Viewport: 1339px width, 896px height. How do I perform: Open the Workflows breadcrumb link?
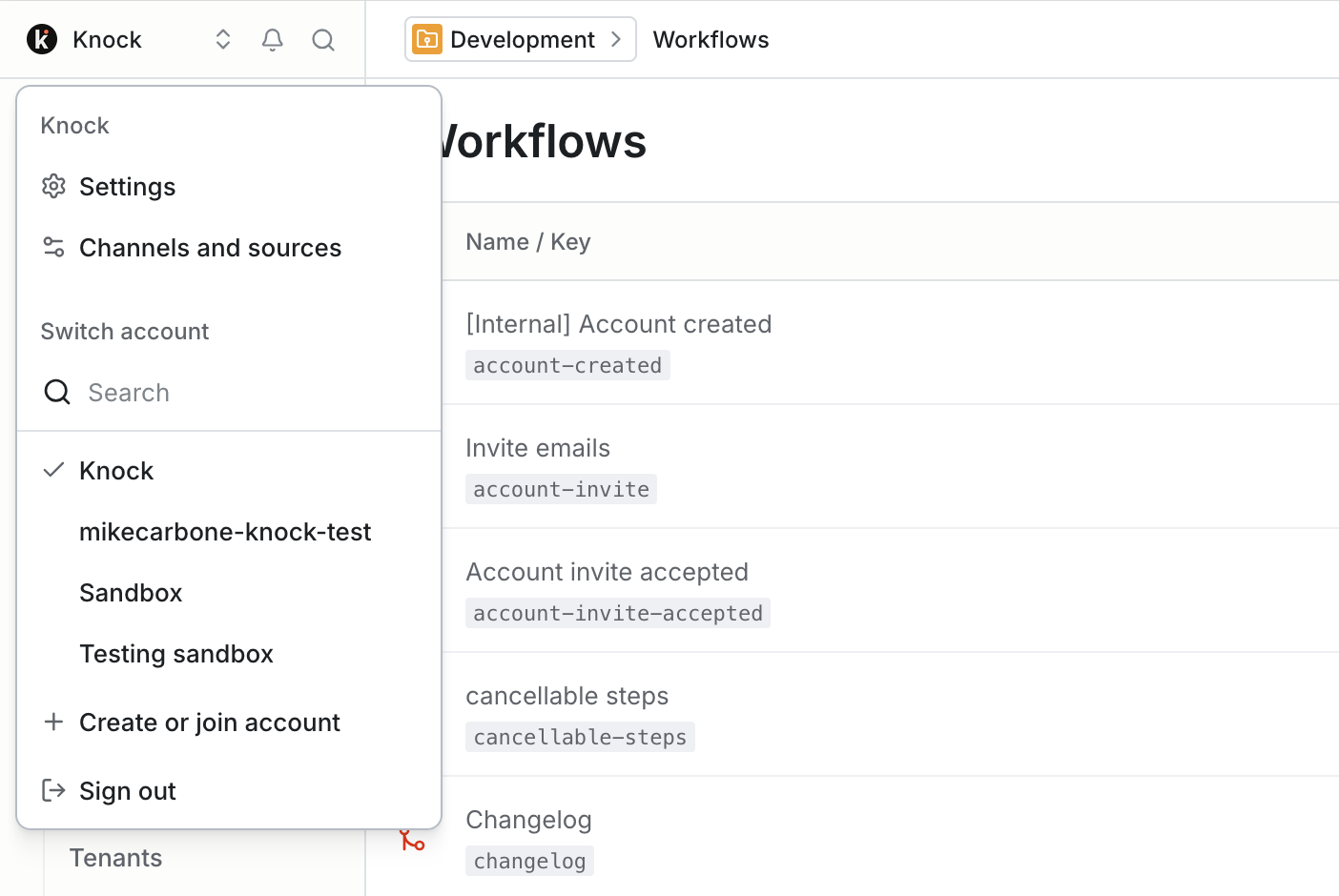[x=711, y=39]
